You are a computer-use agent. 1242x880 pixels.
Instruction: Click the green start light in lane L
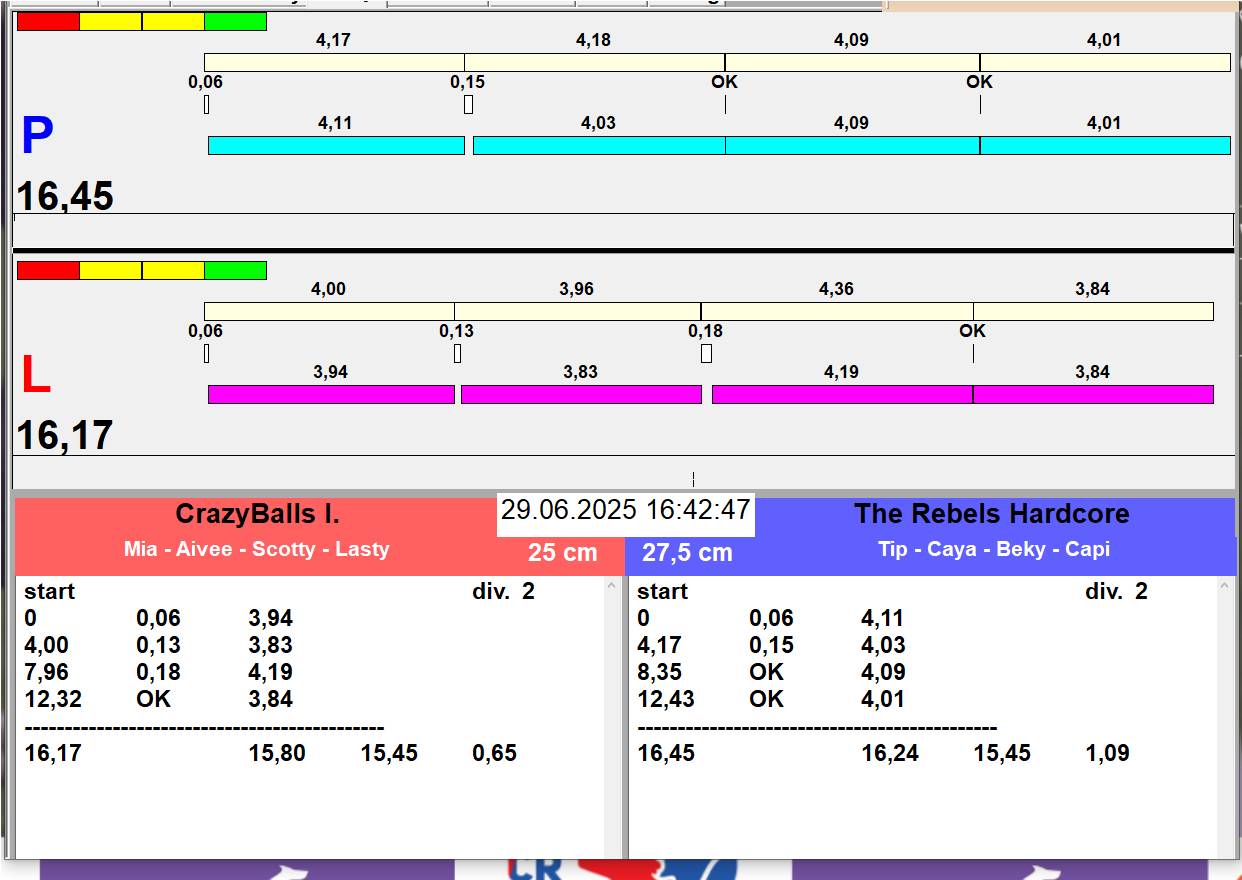tap(235, 271)
